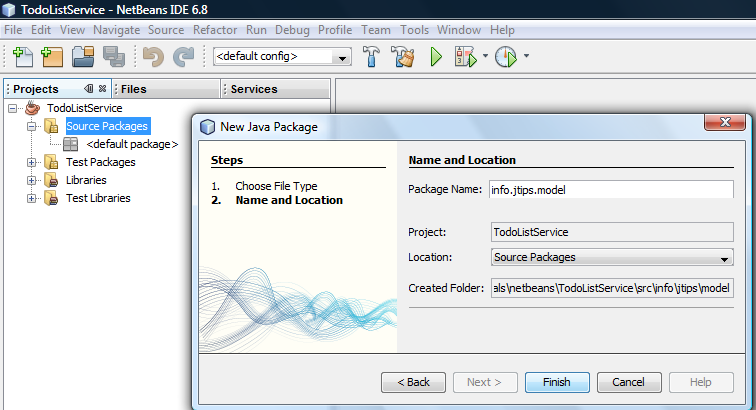Open the default config combo box

coord(282,56)
